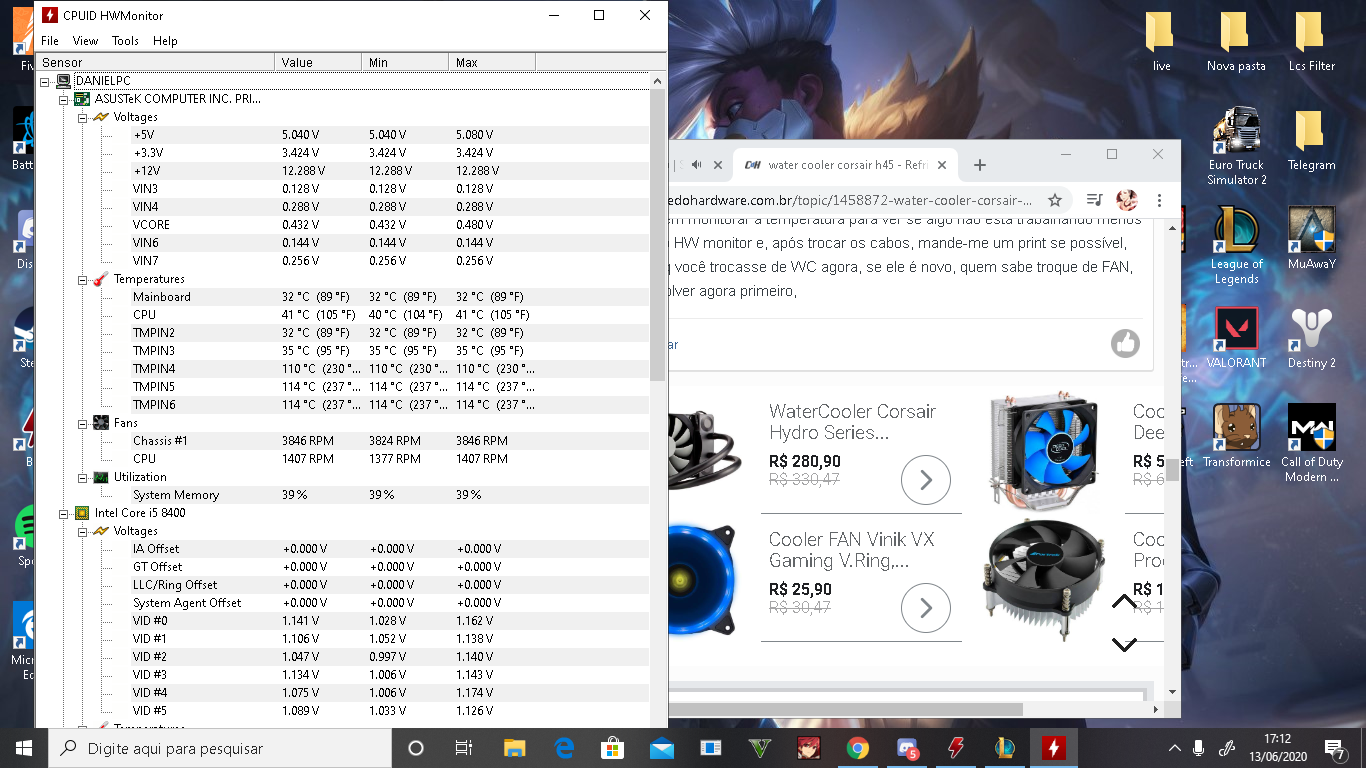Close the 'water cooler corsair h45' tab
The image size is (1366, 768).
pos(940,165)
